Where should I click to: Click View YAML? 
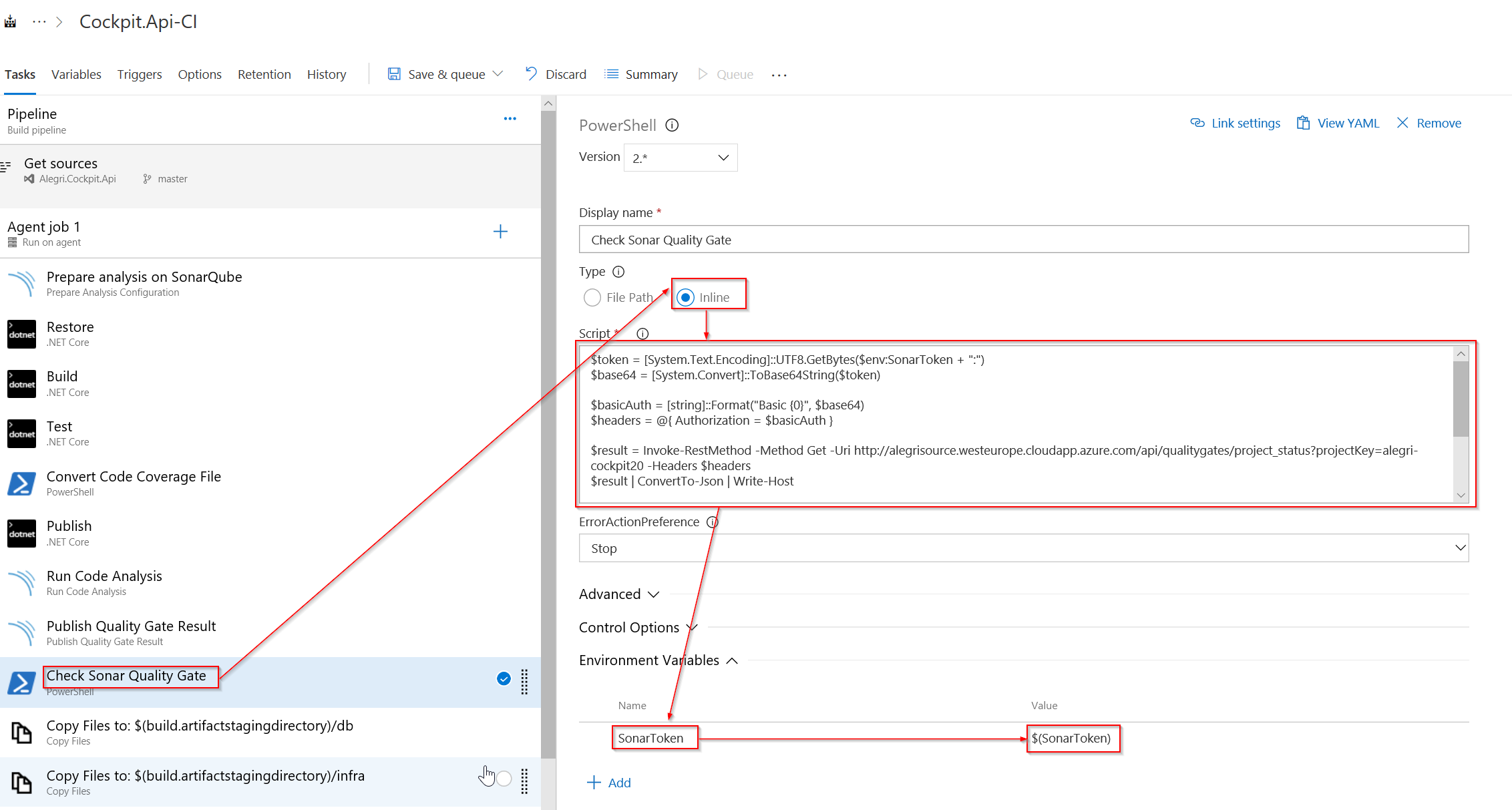click(x=1338, y=123)
